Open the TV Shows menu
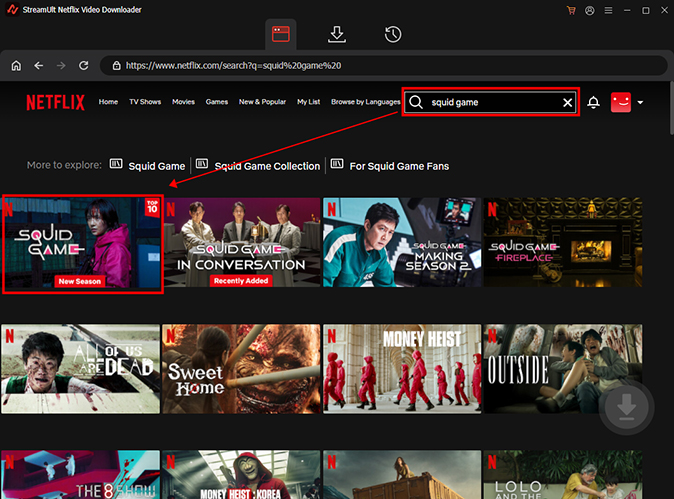This screenshot has height=499, width=674. (145, 102)
